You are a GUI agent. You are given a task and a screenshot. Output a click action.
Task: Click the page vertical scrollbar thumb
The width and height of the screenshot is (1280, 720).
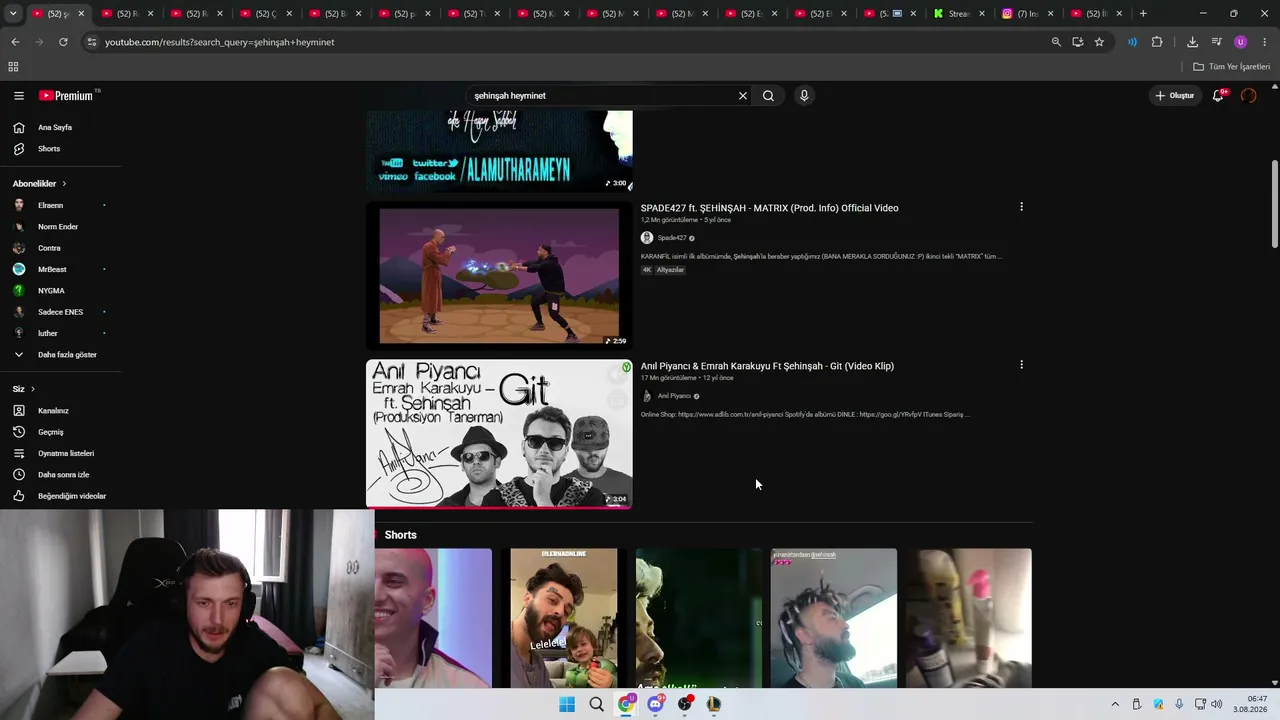pos(1274,204)
